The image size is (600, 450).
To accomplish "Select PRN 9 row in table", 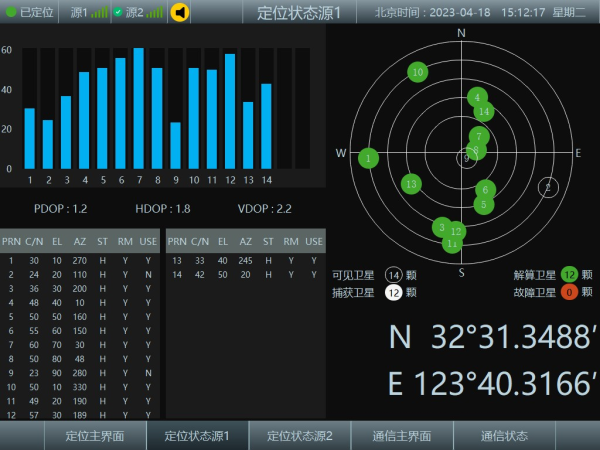I will [80, 373].
